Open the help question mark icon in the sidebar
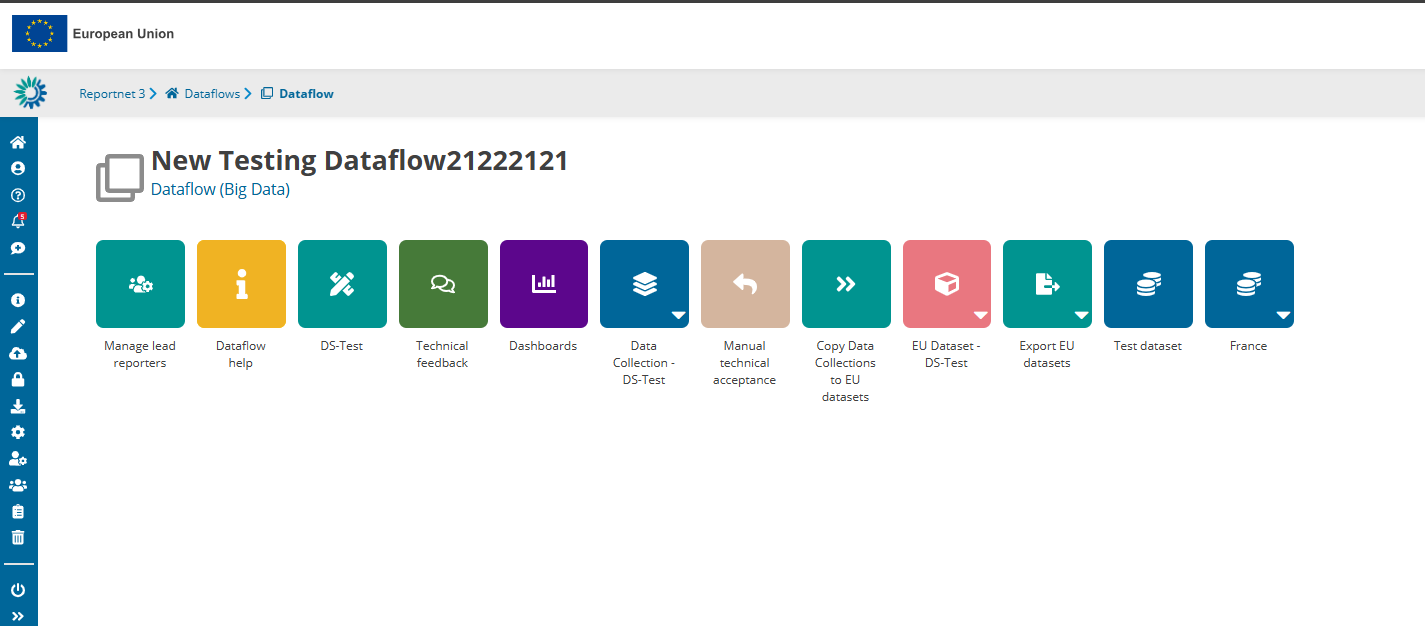This screenshot has width=1425, height=626. point(18,195)
